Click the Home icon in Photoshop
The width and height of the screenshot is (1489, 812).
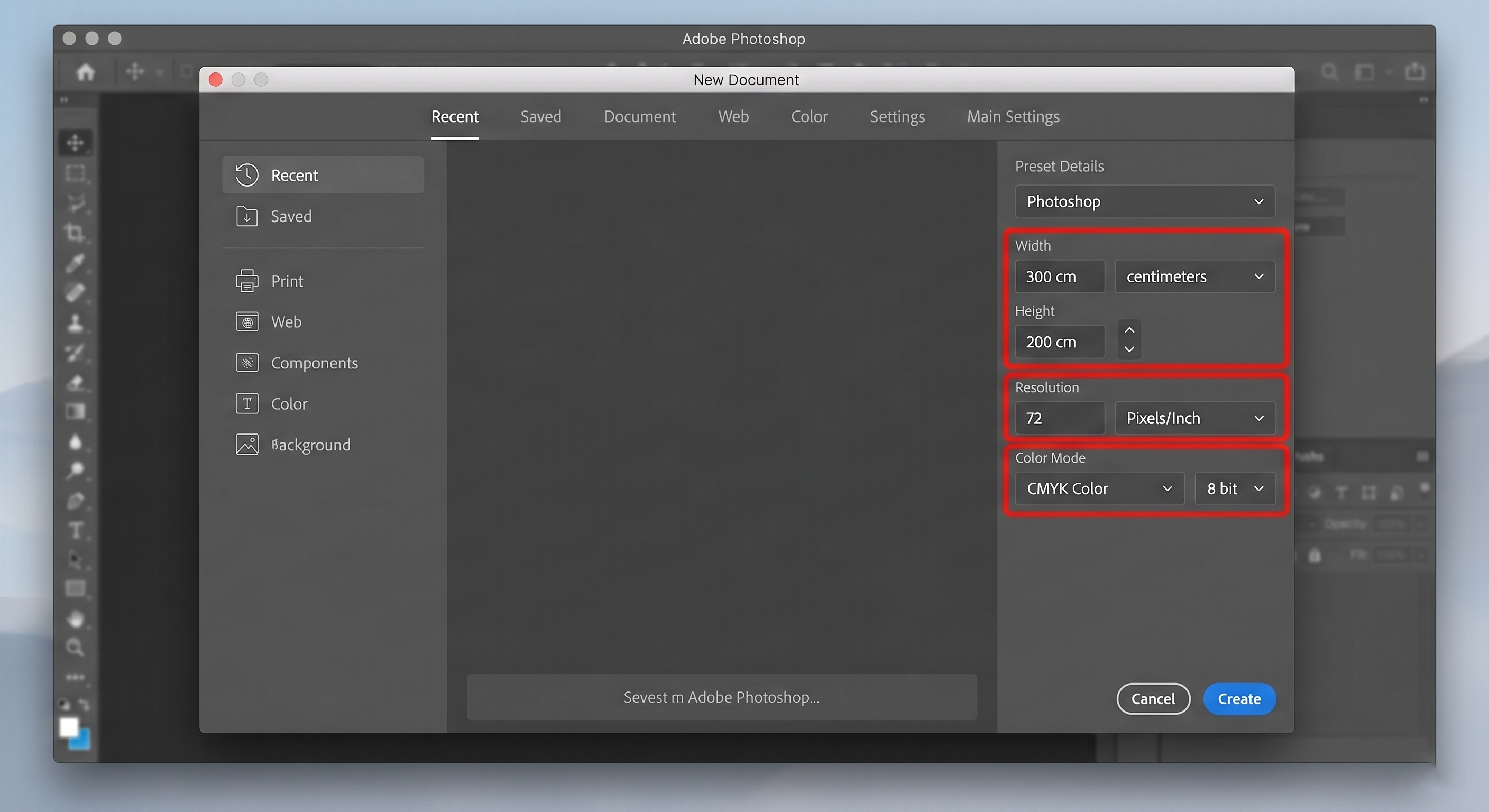86,72
